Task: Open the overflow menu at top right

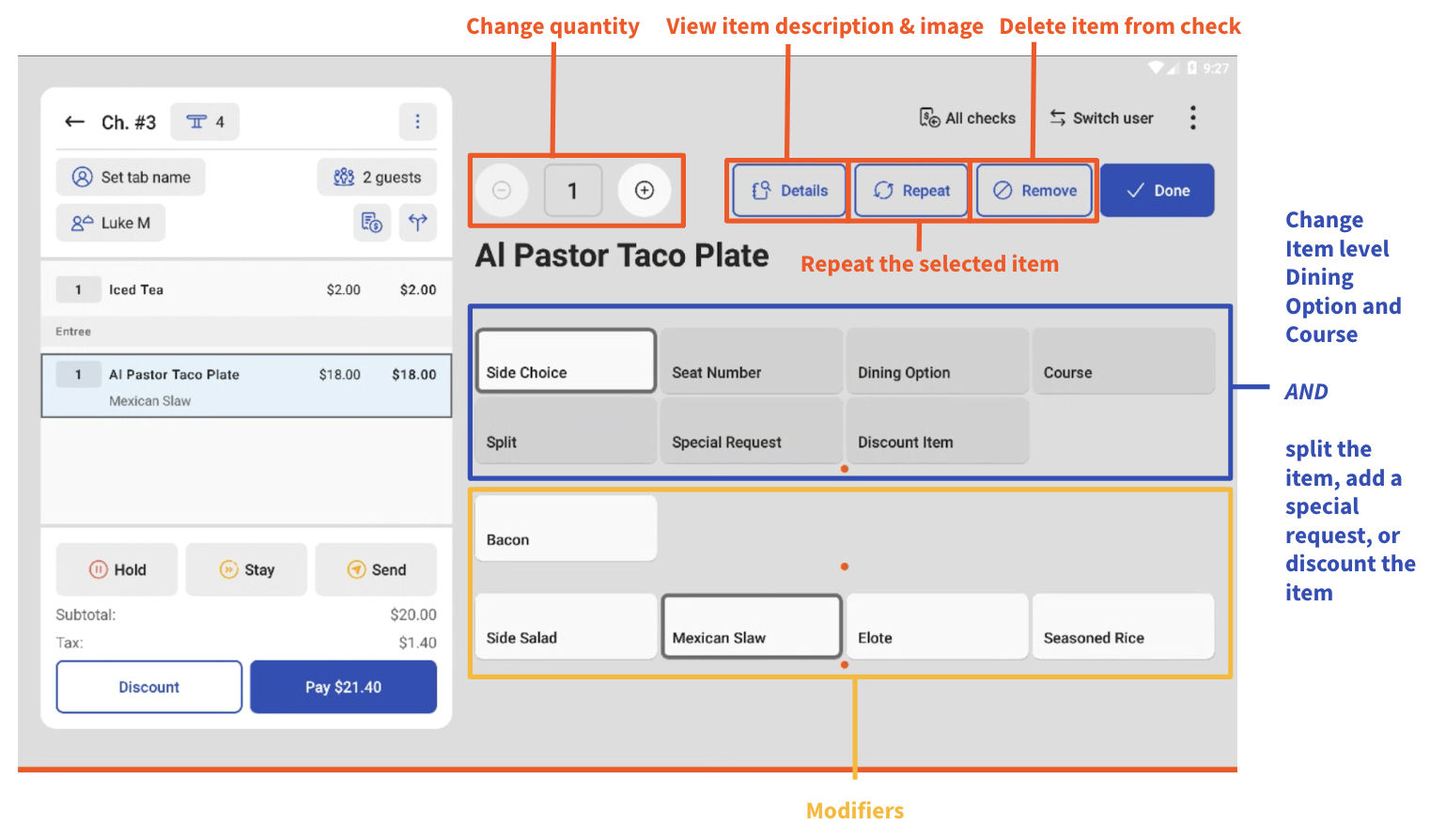Action: tap(1192, 117)
